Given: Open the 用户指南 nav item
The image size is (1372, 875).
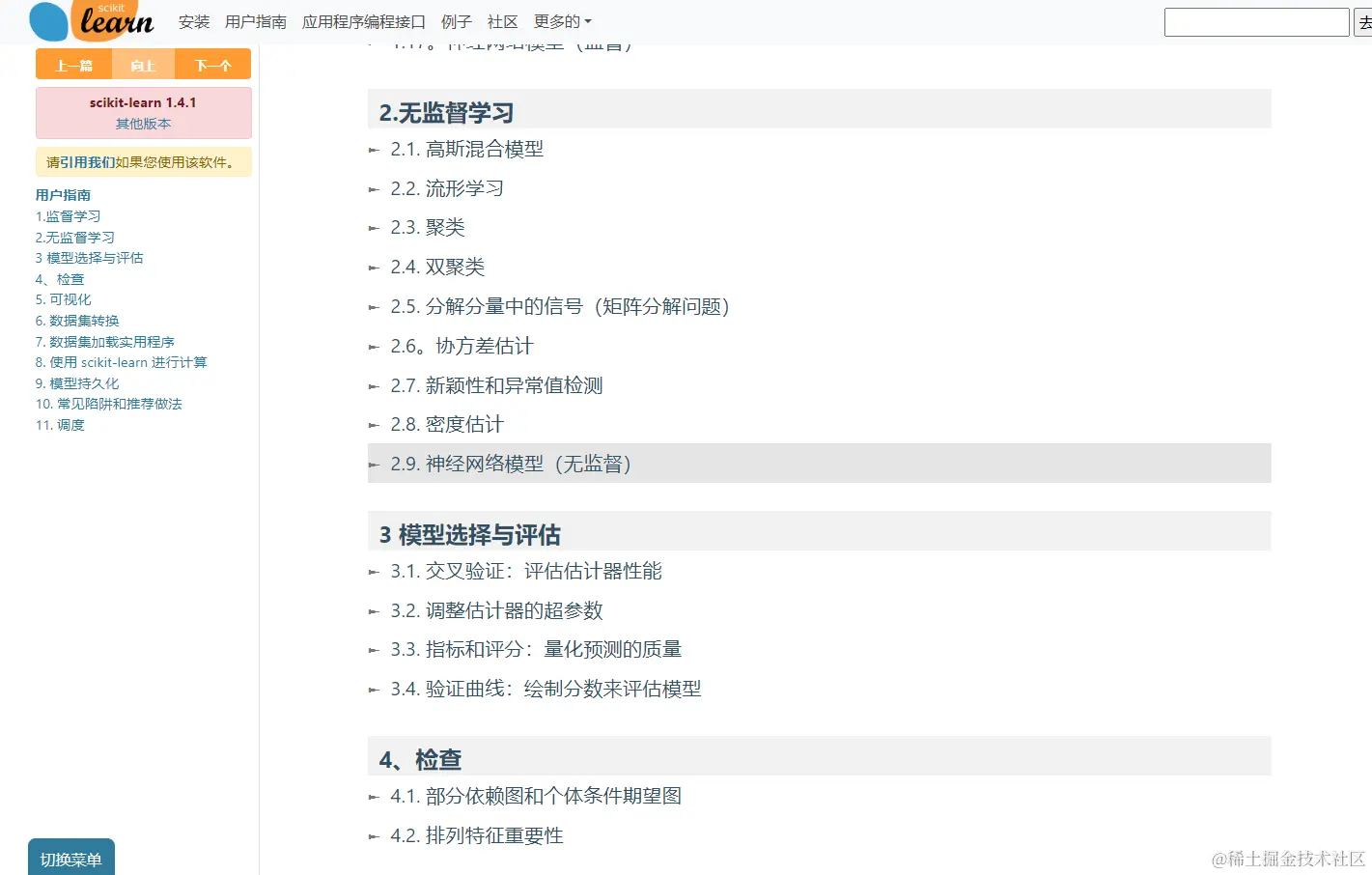Looking at the screenshot, I should click(256, 21).
